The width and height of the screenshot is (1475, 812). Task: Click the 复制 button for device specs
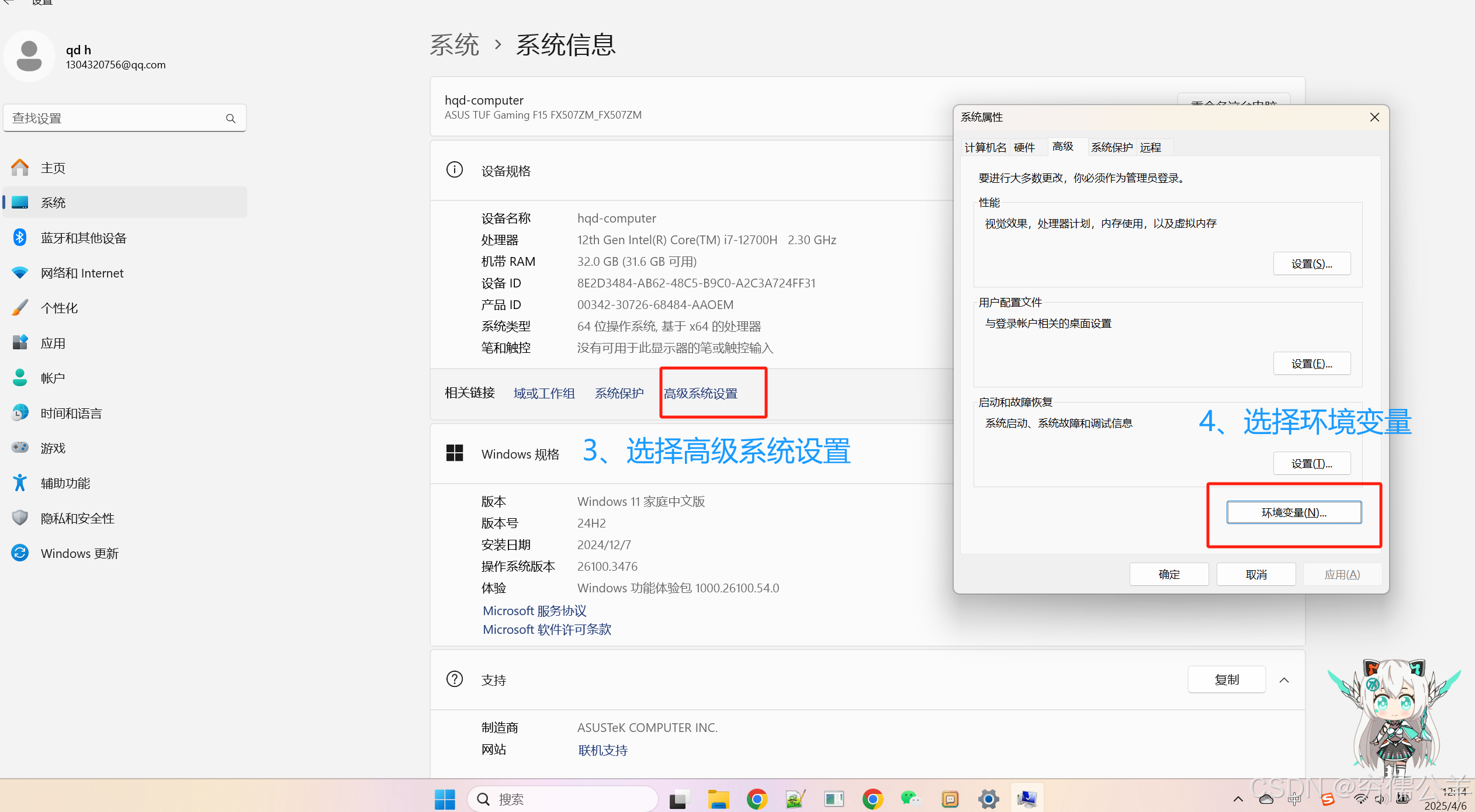(1226, 679)
